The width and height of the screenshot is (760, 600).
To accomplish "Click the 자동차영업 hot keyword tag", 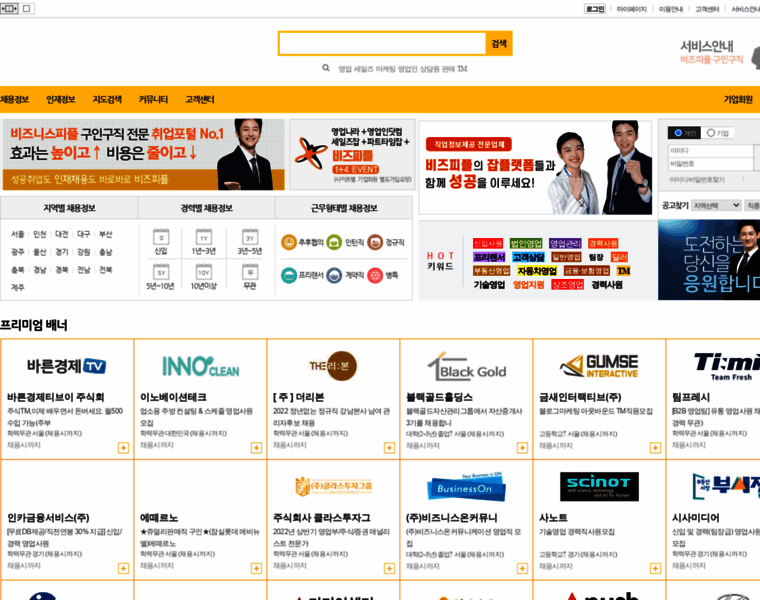I will [537, 271].
